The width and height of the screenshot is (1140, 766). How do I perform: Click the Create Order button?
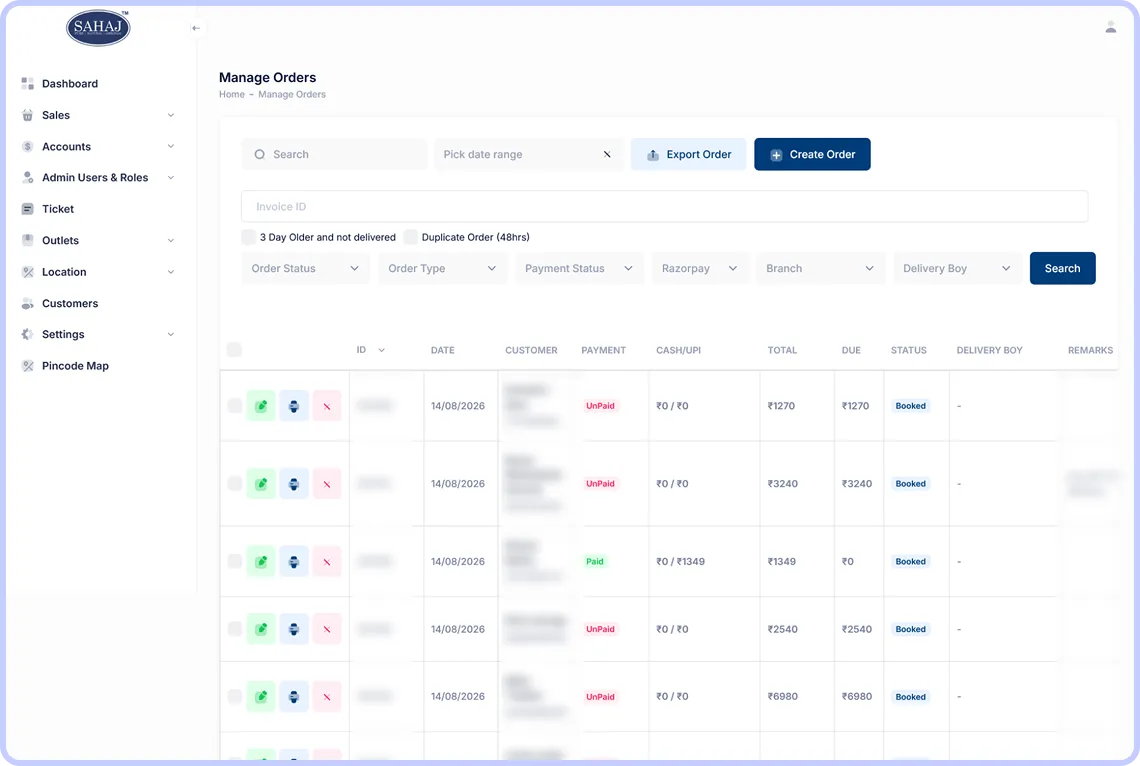812,154
